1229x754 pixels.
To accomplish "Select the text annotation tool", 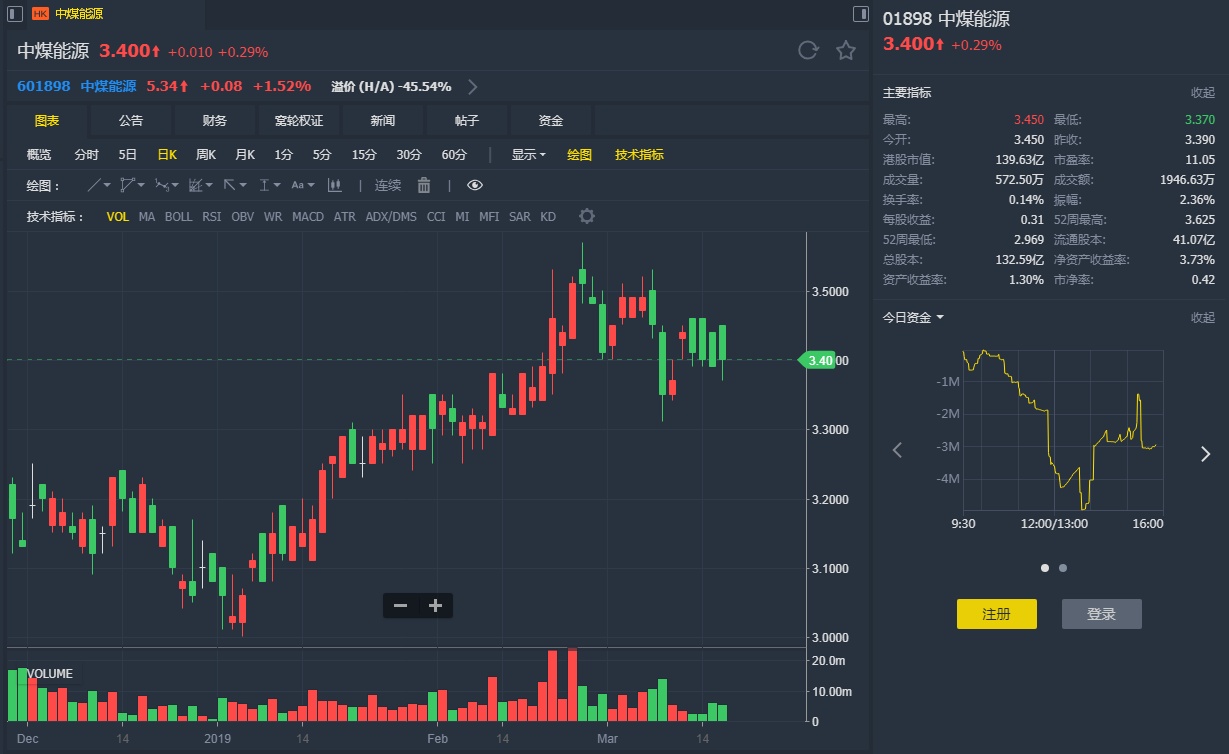I will 302,185.
